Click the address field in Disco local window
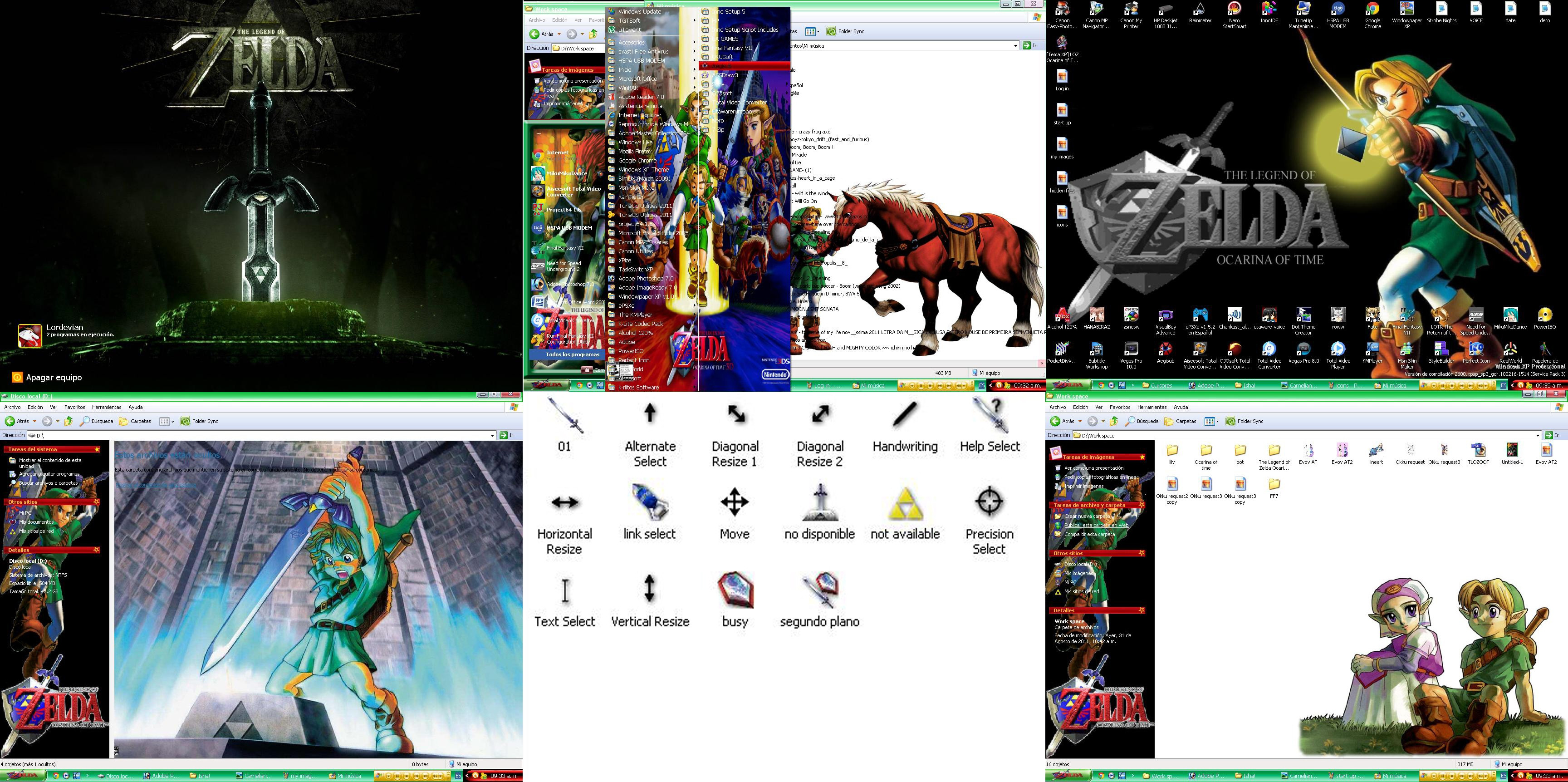The image size is (1568, 782). tap(262, 435)
